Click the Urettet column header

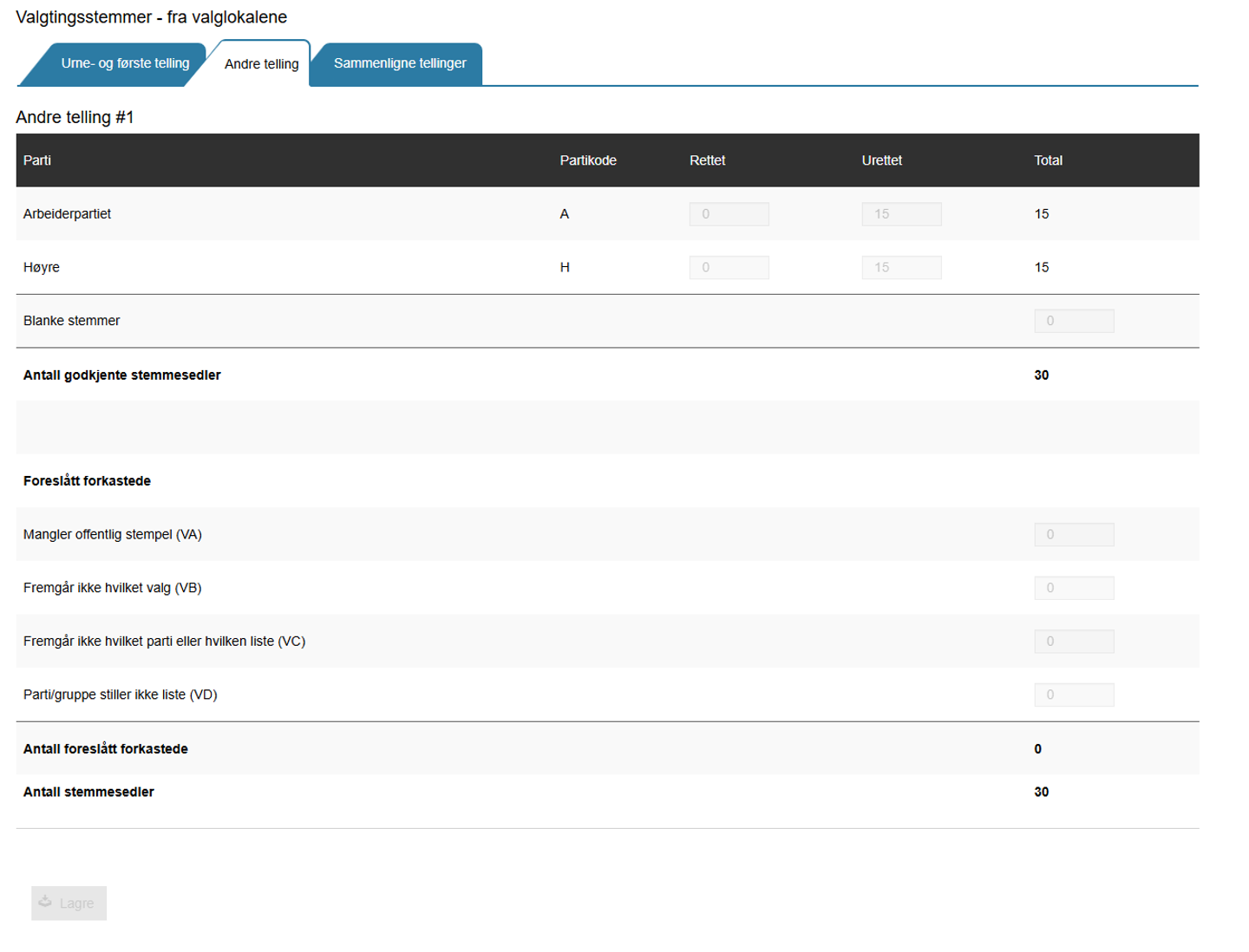pos(881,160)
